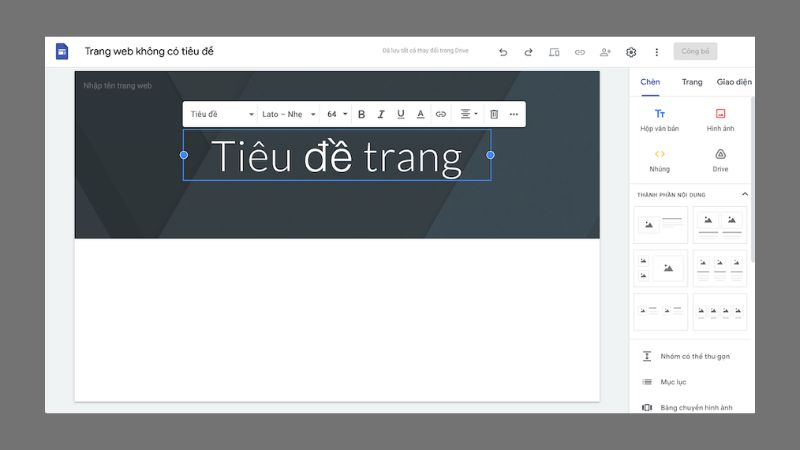This screenshot has width=800, height=450.
Task: Click the right resize handle of title box
Action: [490, 155]
